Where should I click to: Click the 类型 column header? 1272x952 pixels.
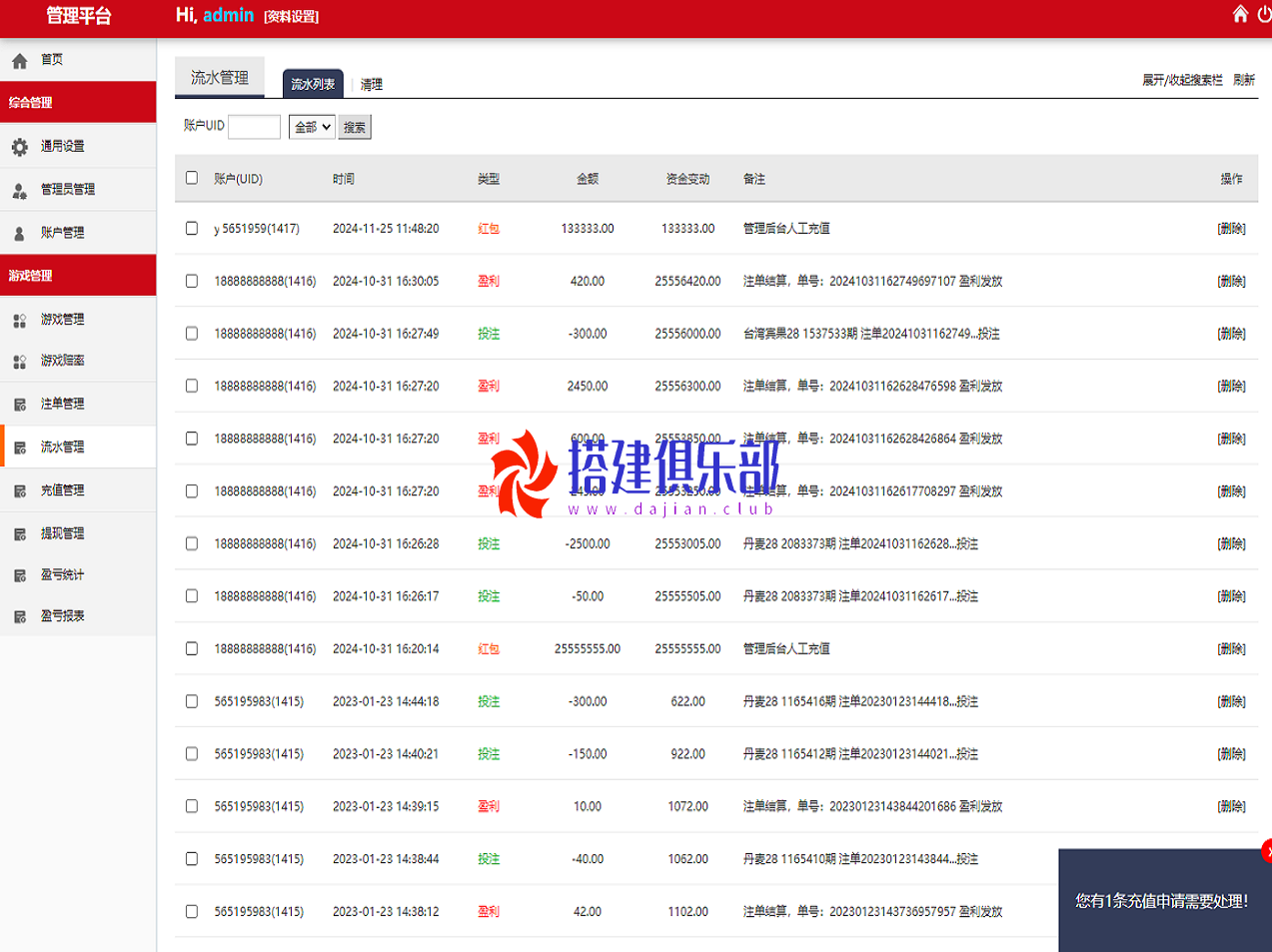point(489,179)
